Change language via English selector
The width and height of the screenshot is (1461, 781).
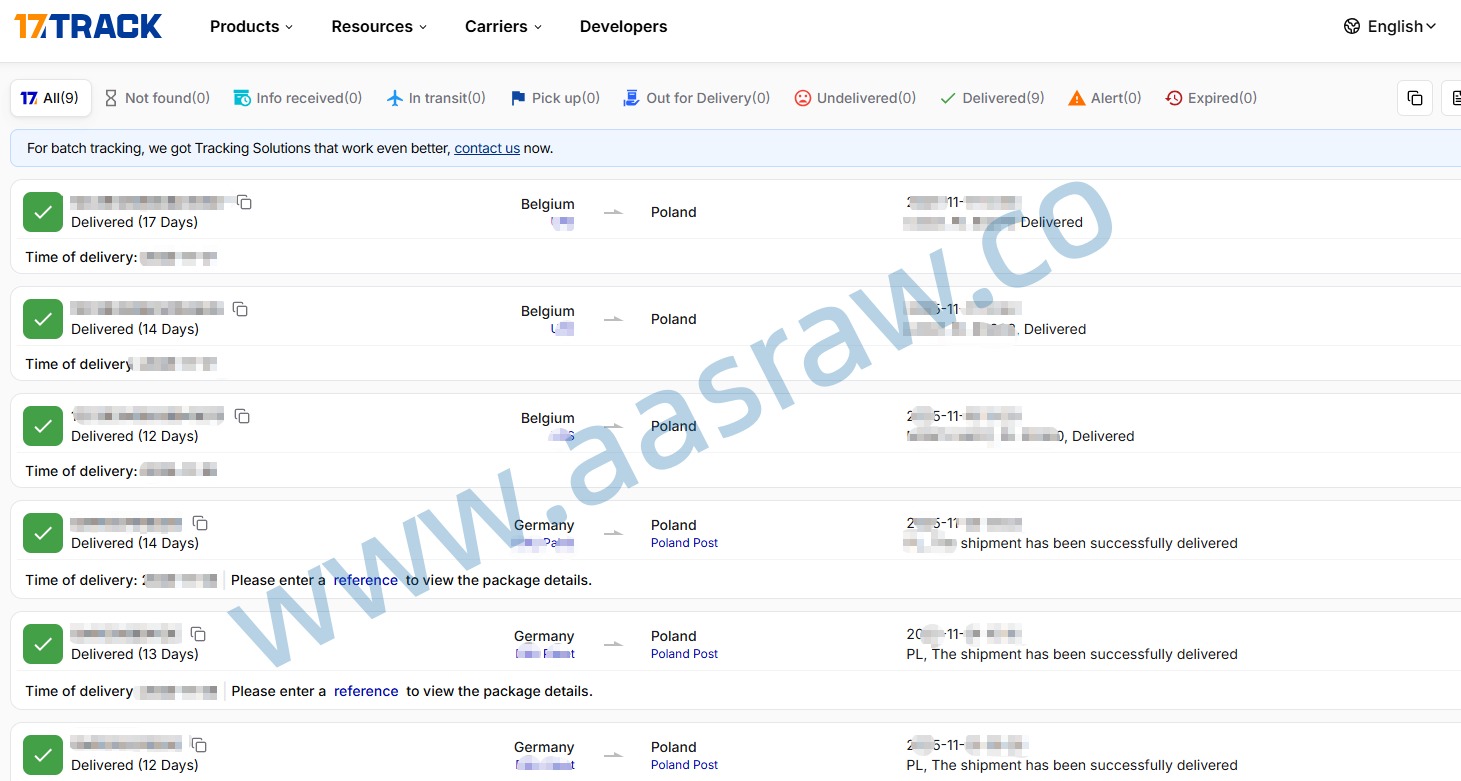(1390, 27)
